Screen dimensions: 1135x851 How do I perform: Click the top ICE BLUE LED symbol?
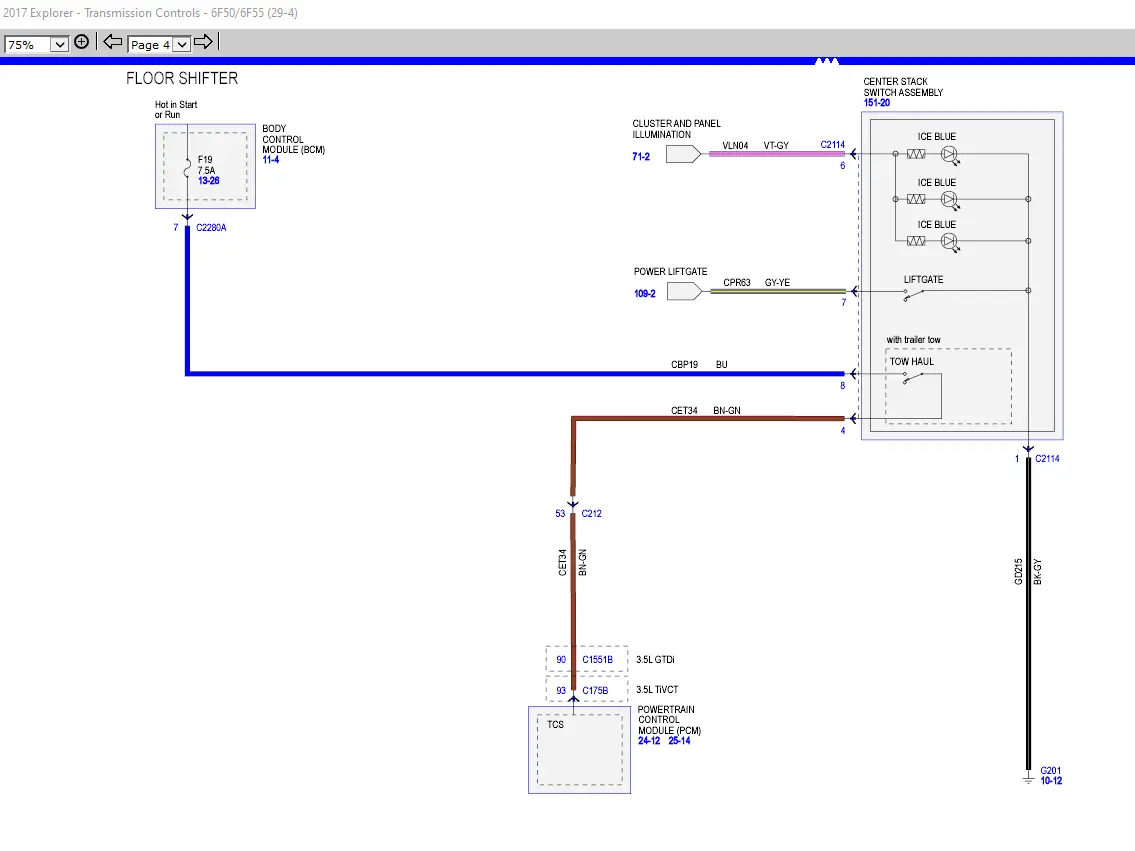(x=950, y=155)
